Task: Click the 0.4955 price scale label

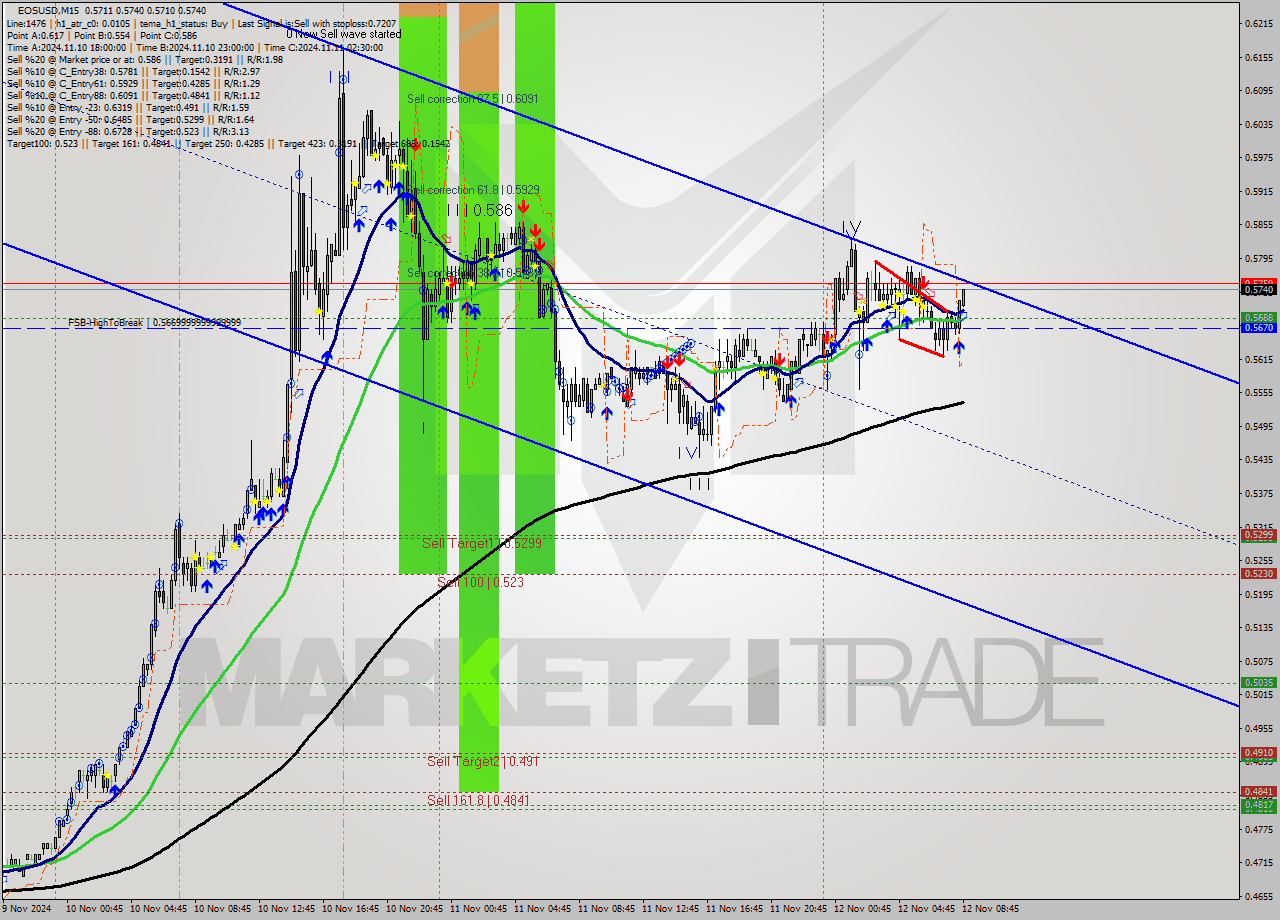Action: coord(1260,728)
